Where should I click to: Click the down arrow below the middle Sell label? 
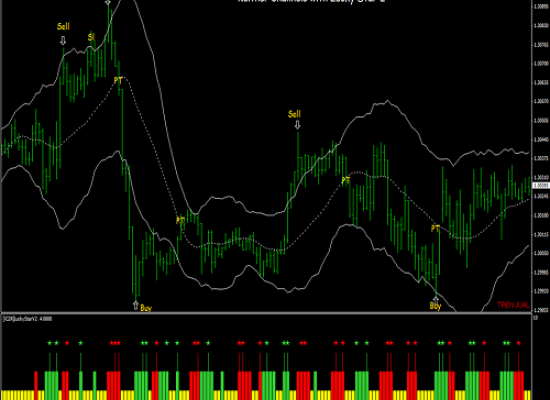[x=297, y=125]
